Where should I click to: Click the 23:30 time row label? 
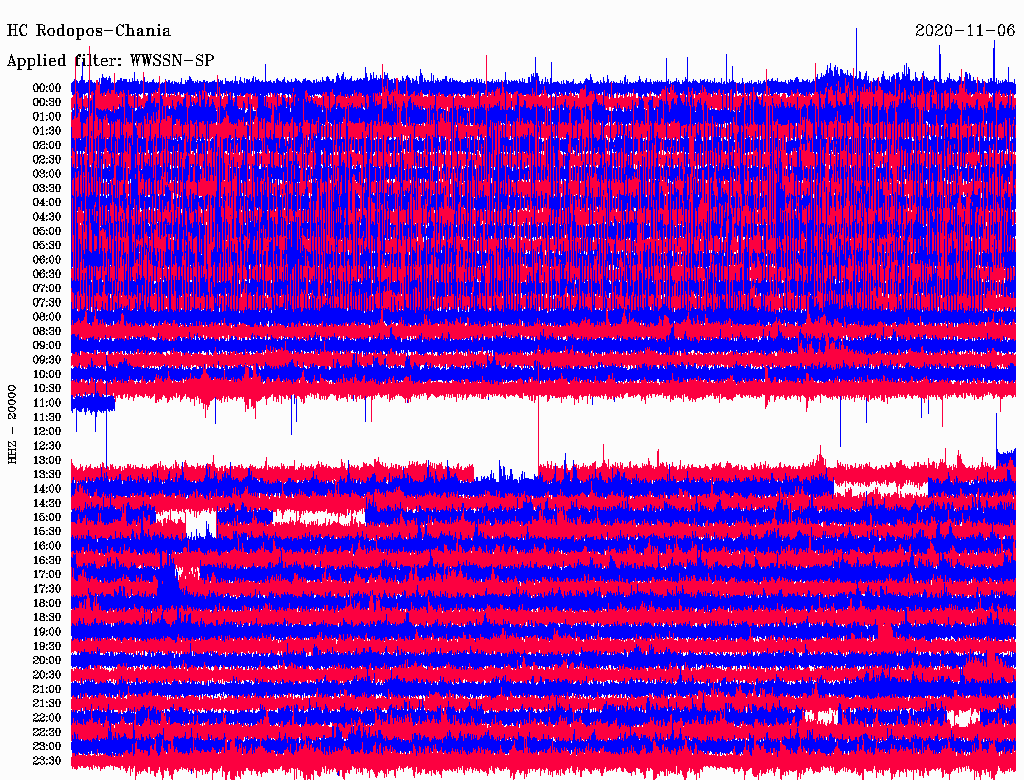[47, 761]
